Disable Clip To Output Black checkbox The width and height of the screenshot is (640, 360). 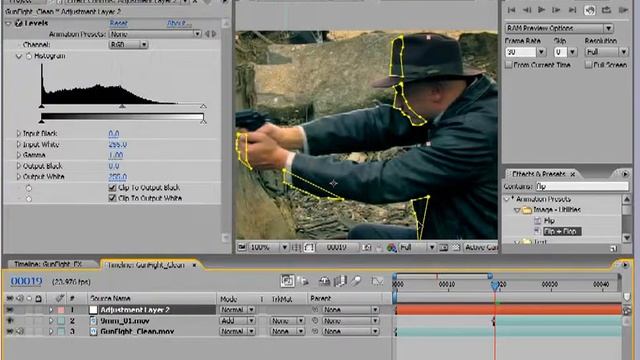click(113, 188)
